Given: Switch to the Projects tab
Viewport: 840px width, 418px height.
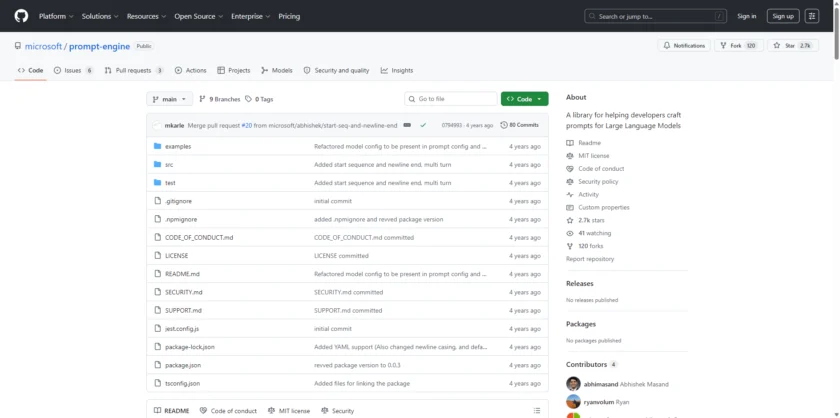Looking at the screenshot, I should (x=234, y=70).
